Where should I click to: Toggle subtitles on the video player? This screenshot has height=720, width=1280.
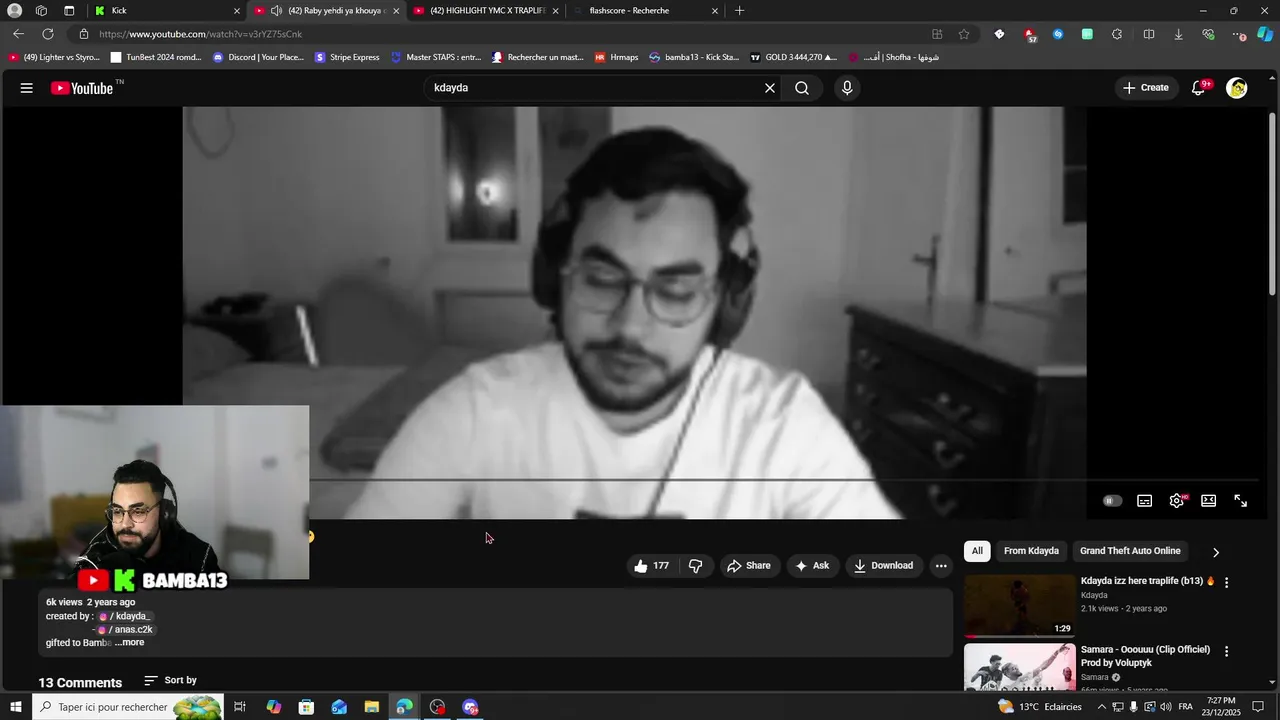click(x=1145, y=501)
